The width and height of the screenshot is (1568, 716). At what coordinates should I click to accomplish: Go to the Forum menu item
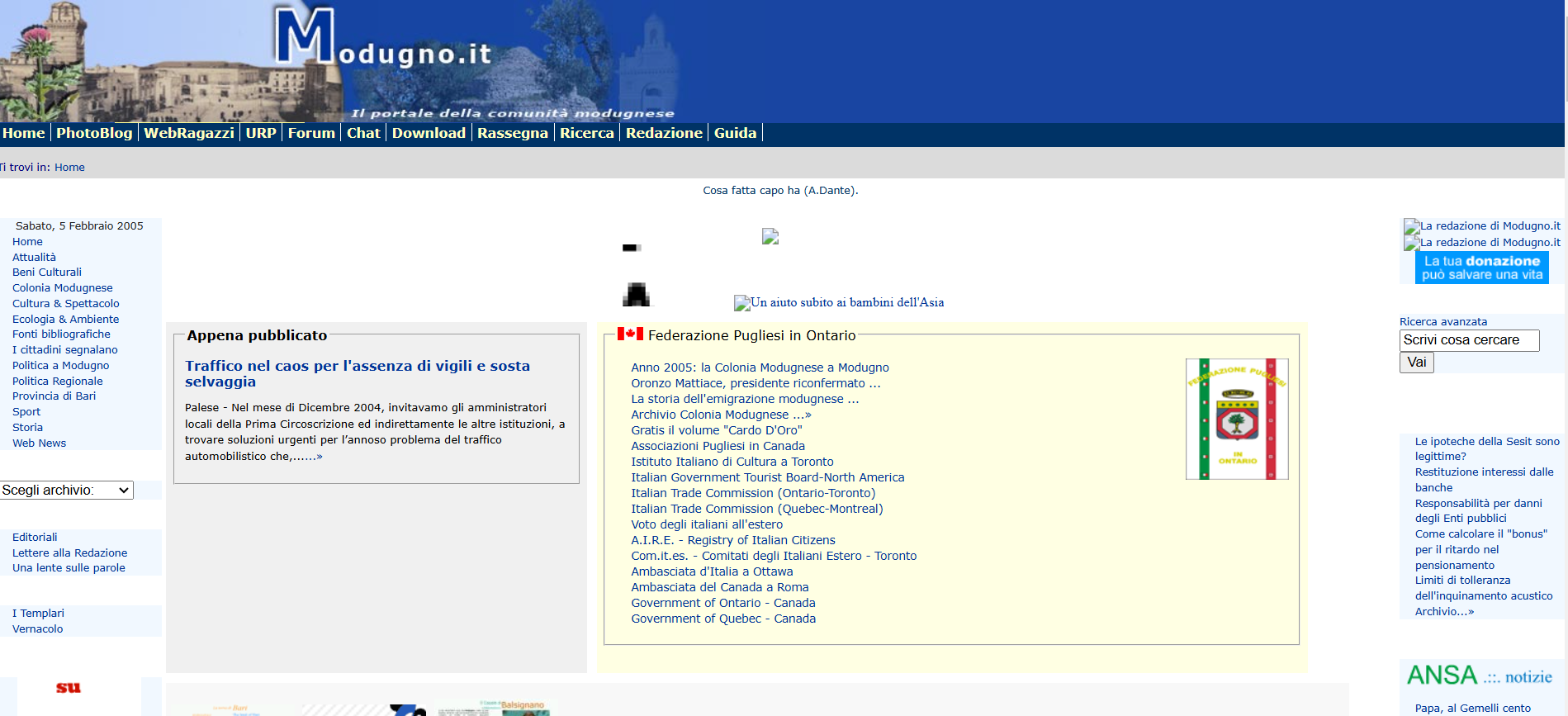click(311, 133)
